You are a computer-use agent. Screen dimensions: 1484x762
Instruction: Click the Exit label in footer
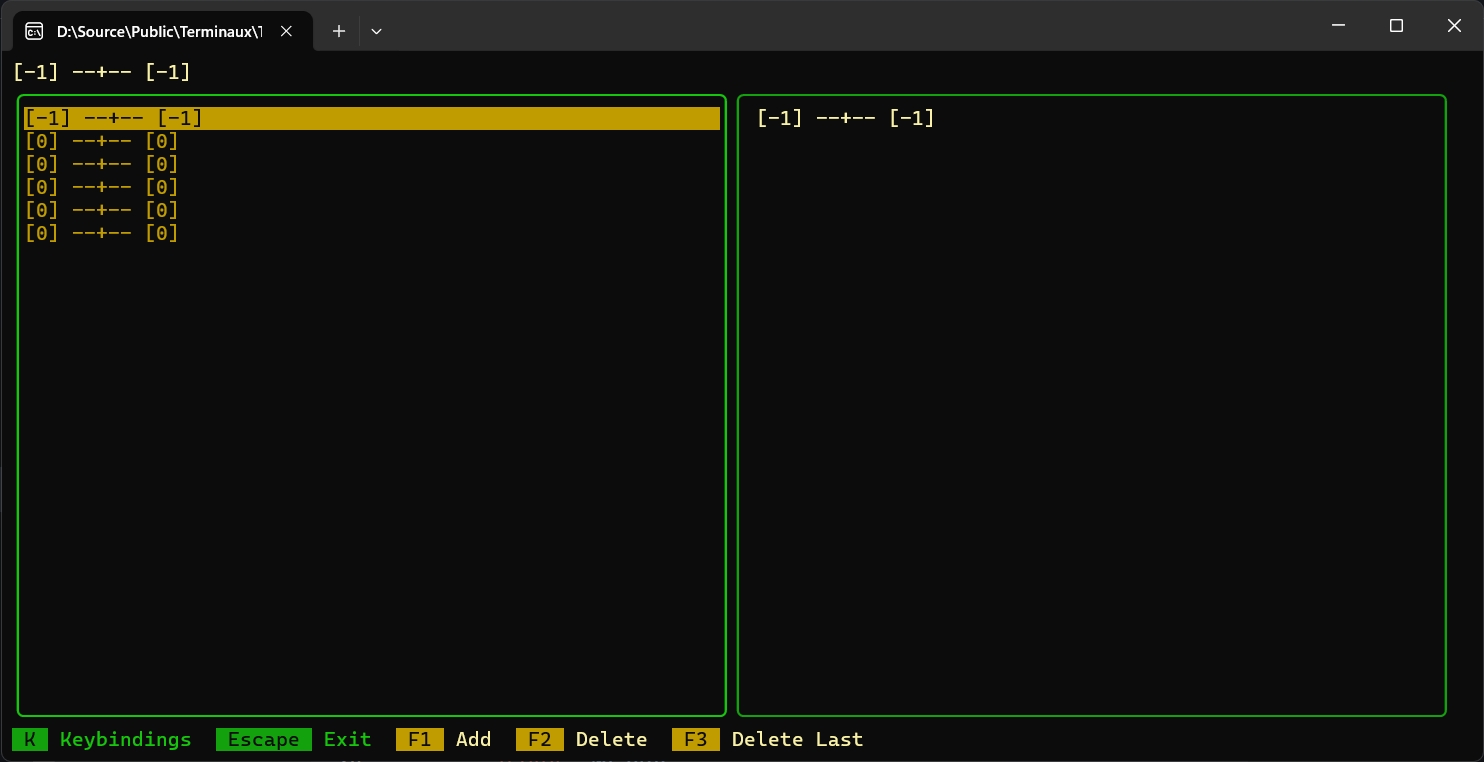coord(347,739)
